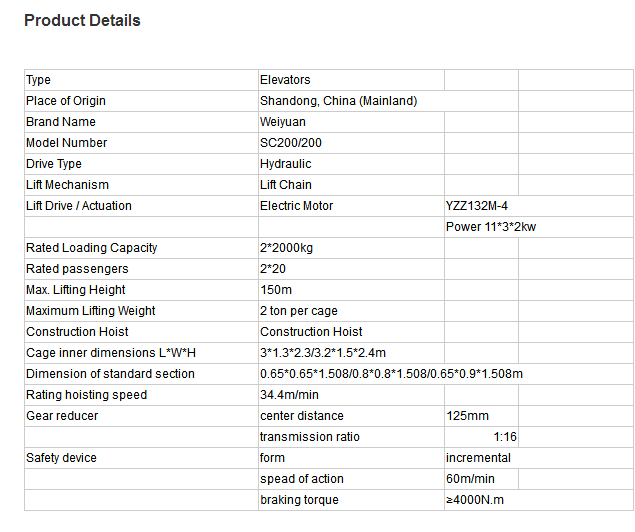Screen dimensions: 635x532
Task: Select the 150m lifting height value
Action: point(276,290)
